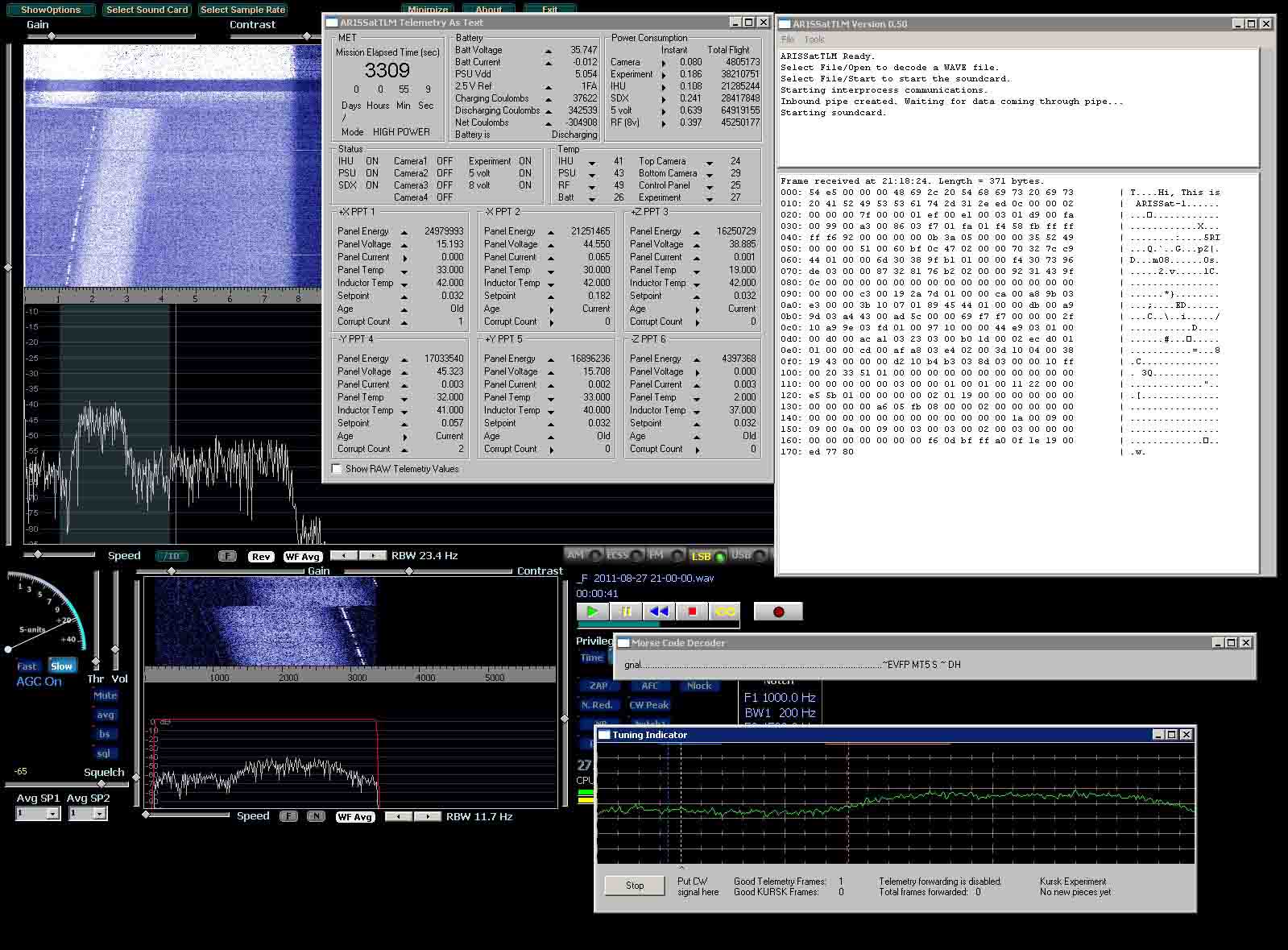Open Select Sample Rate
The image size is (1288, 950).
click(x=242, y=10)
